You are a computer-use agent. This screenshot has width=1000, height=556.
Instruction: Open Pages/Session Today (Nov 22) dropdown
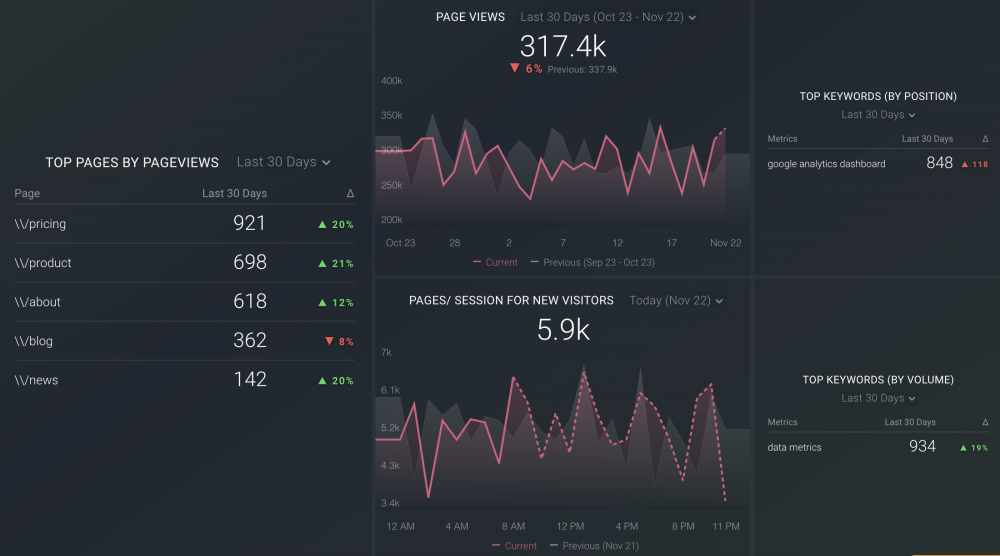point(675,301)
